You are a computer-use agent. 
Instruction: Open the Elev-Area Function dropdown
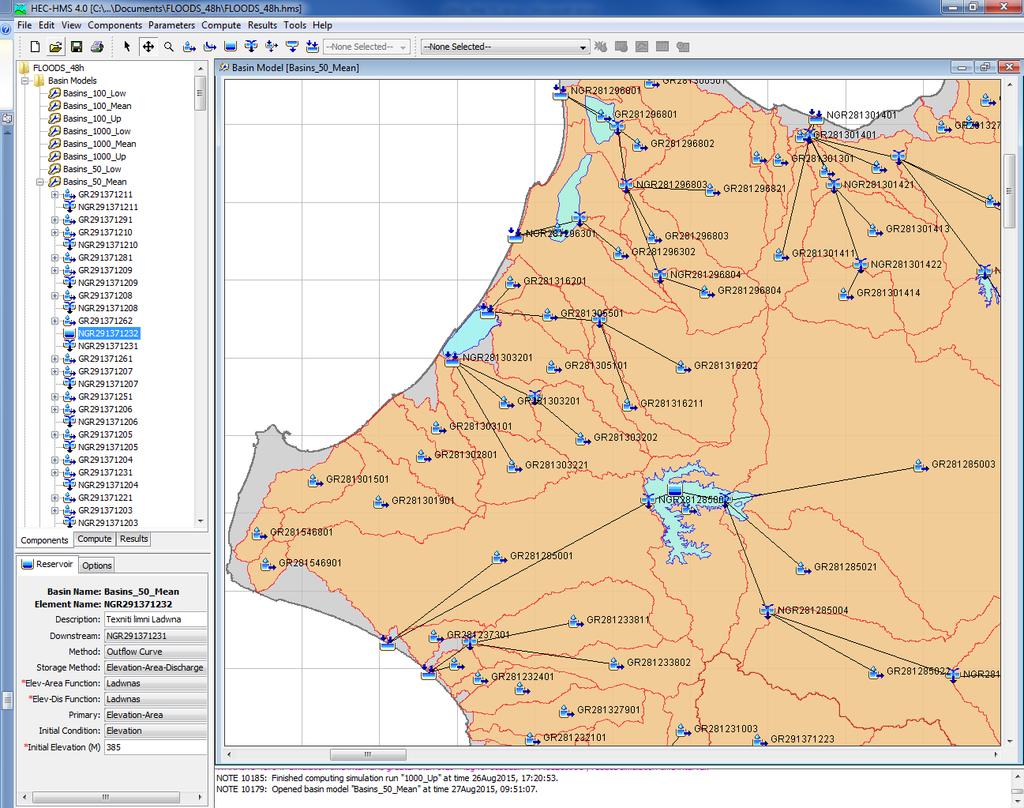(x=155, y=683)
